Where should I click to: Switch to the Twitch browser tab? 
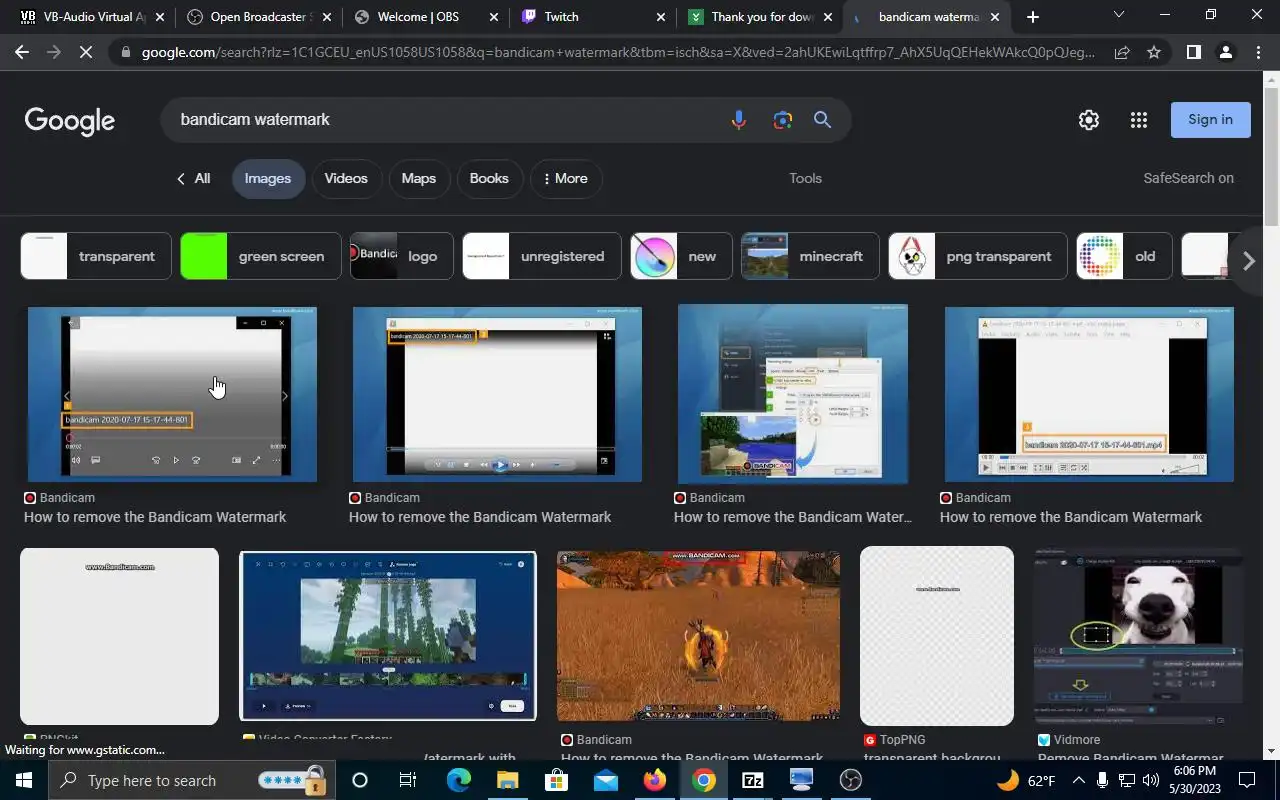(591, 17)
